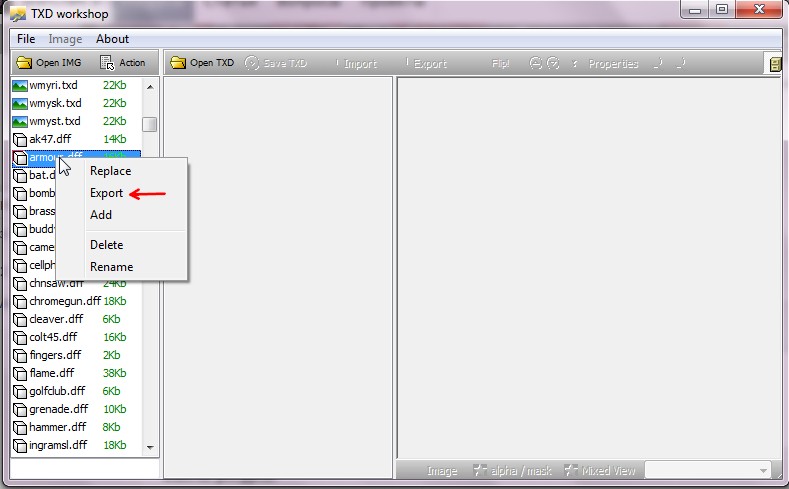Image resolution: width=789 pixels, height=489 pixels.
Task: Click the Import toolbar button
Action: (x=357, y=64)
